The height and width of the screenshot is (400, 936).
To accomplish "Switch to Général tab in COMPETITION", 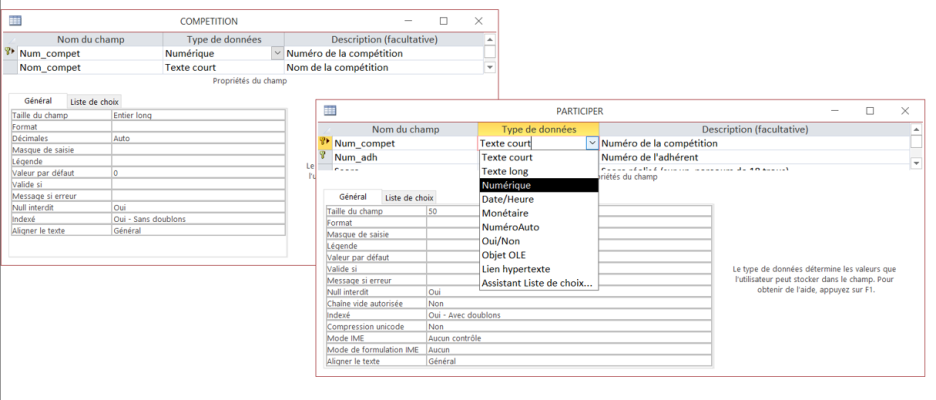I will pos(38,101).
